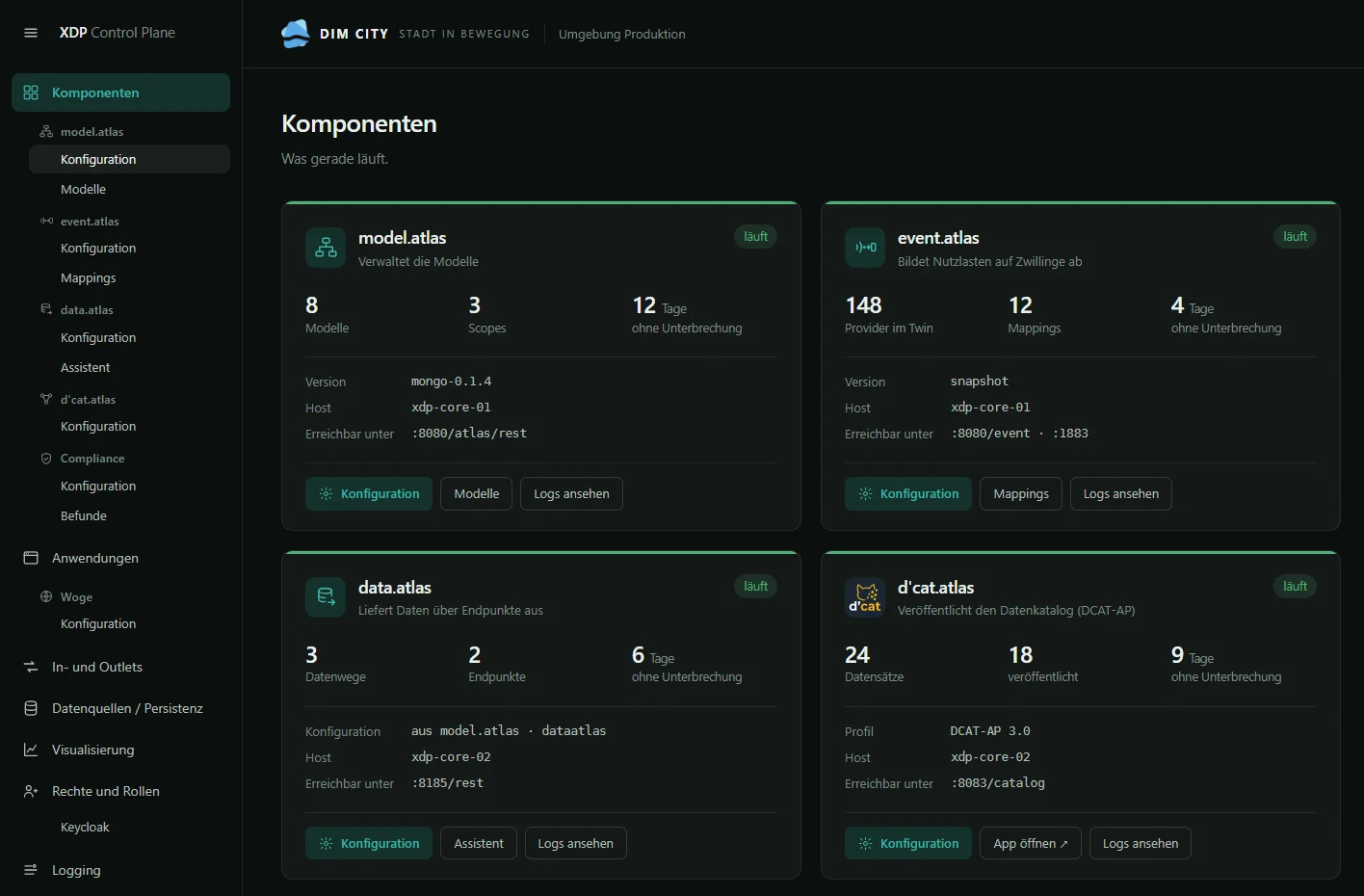Click Assistent button on data.atlas card
1364x896 pixels.
pos(479,843)
